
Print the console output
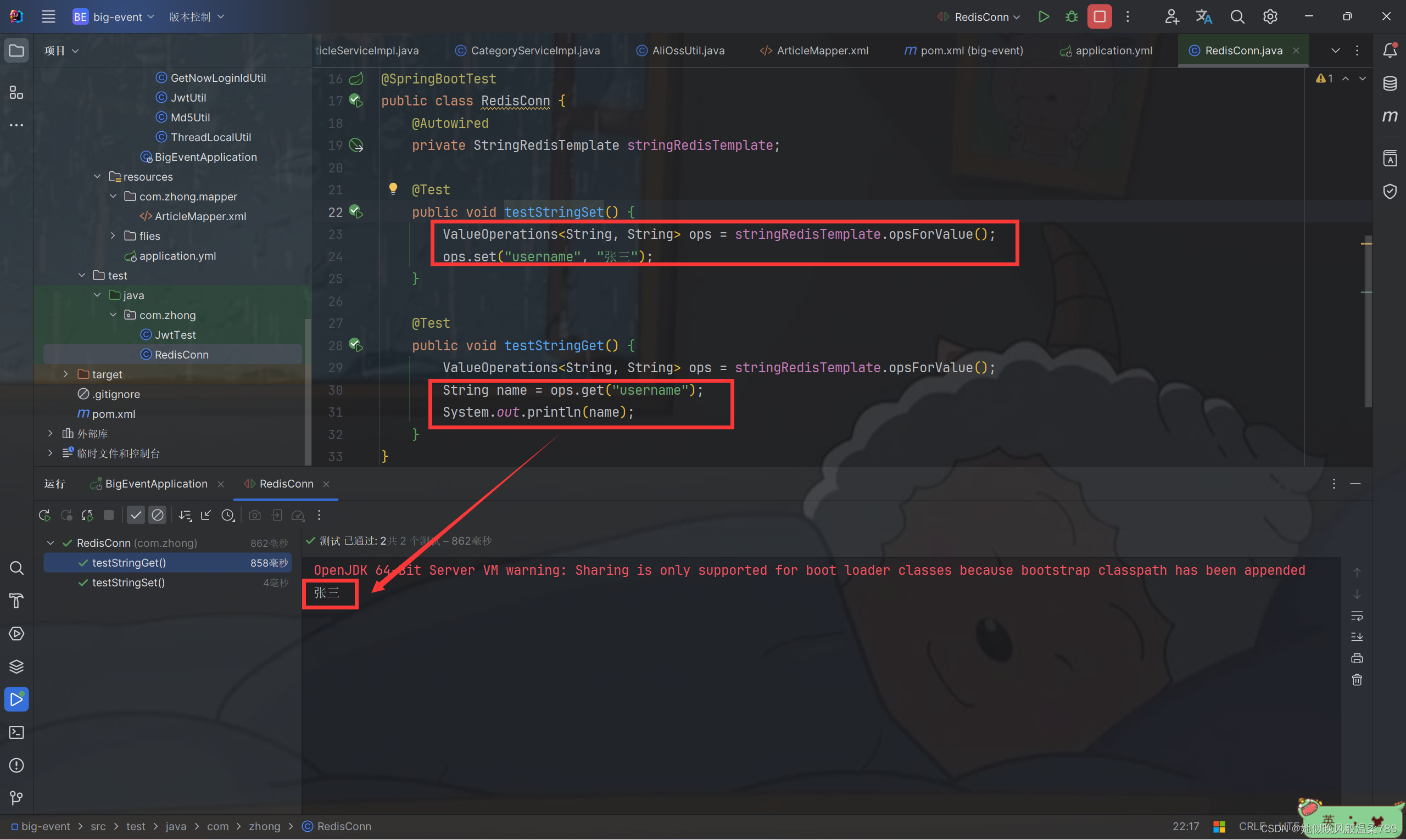click(1357, 658)
